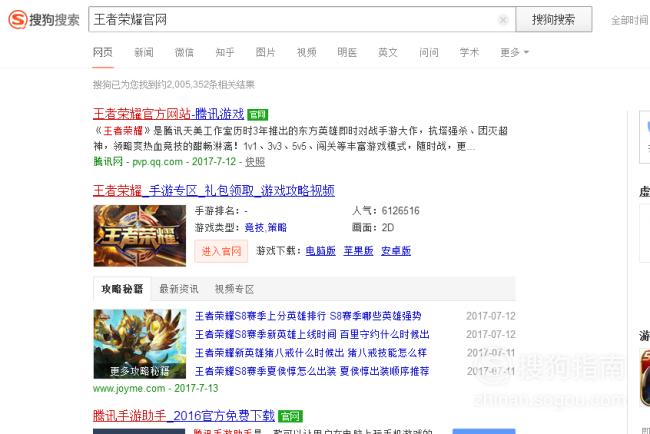Switch to the 新闻 tab
This screenshot has height=434, width=650.
143,52
